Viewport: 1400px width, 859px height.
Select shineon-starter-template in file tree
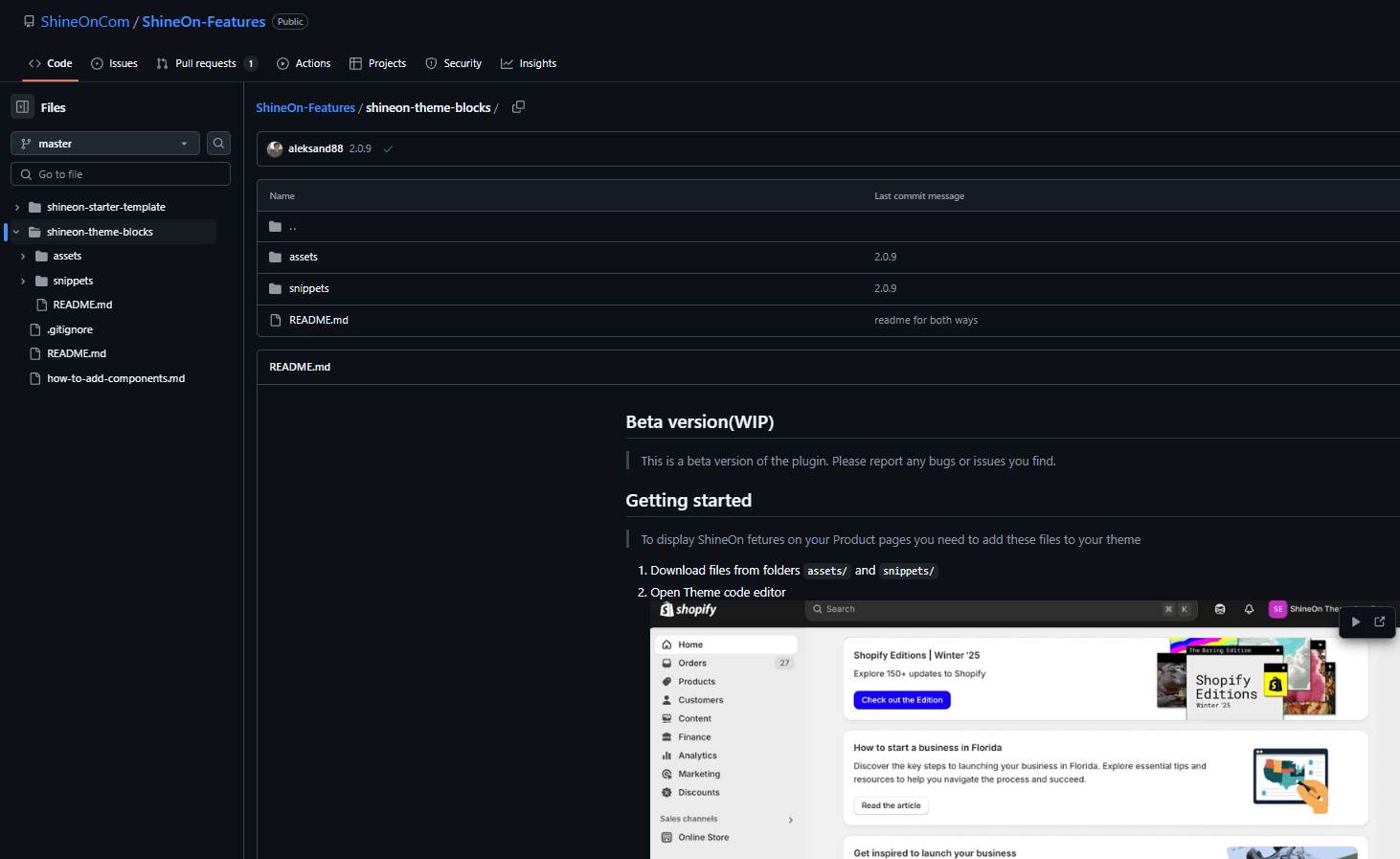[106, 207]
